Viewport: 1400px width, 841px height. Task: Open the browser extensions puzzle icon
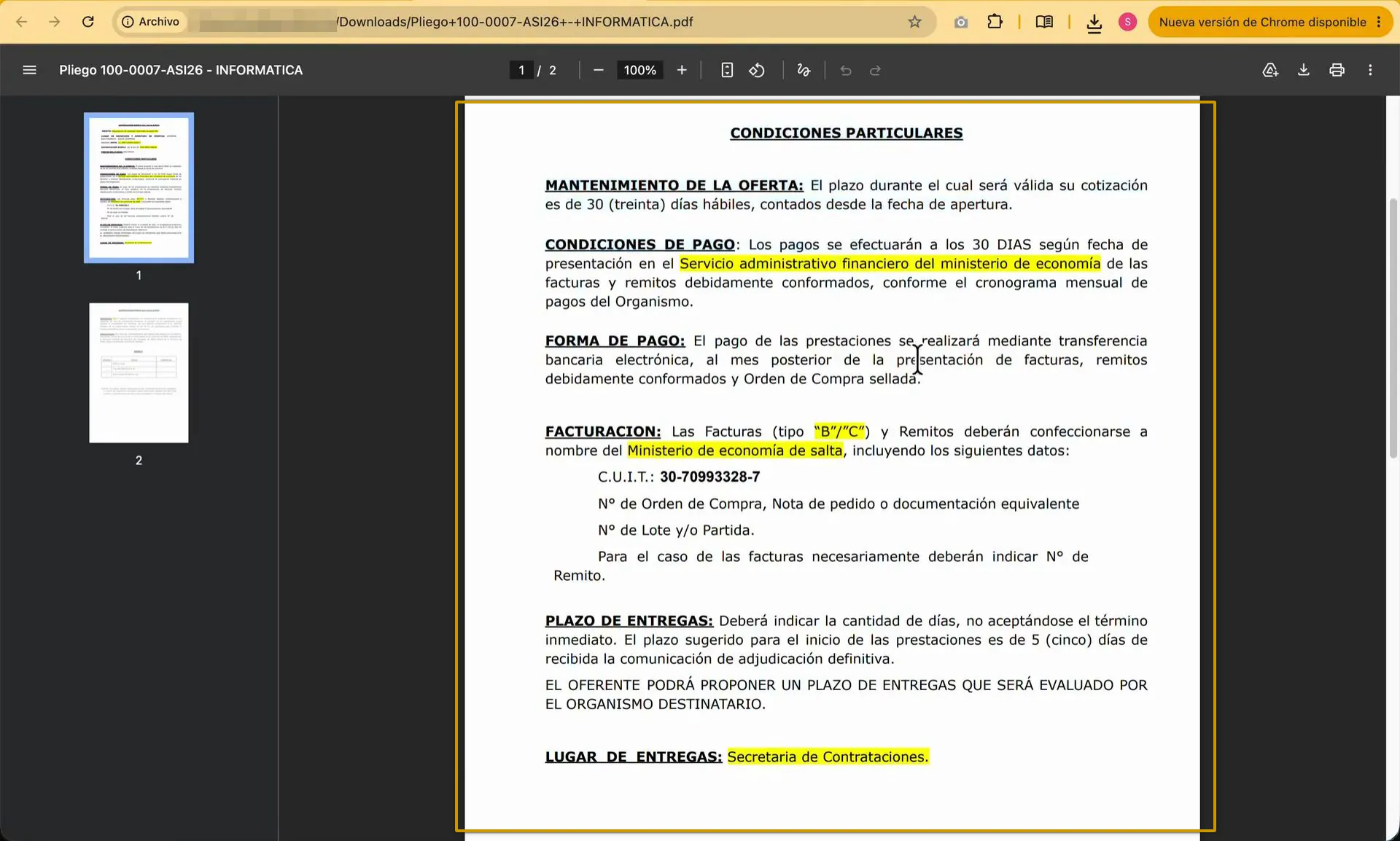click(995, 22)
